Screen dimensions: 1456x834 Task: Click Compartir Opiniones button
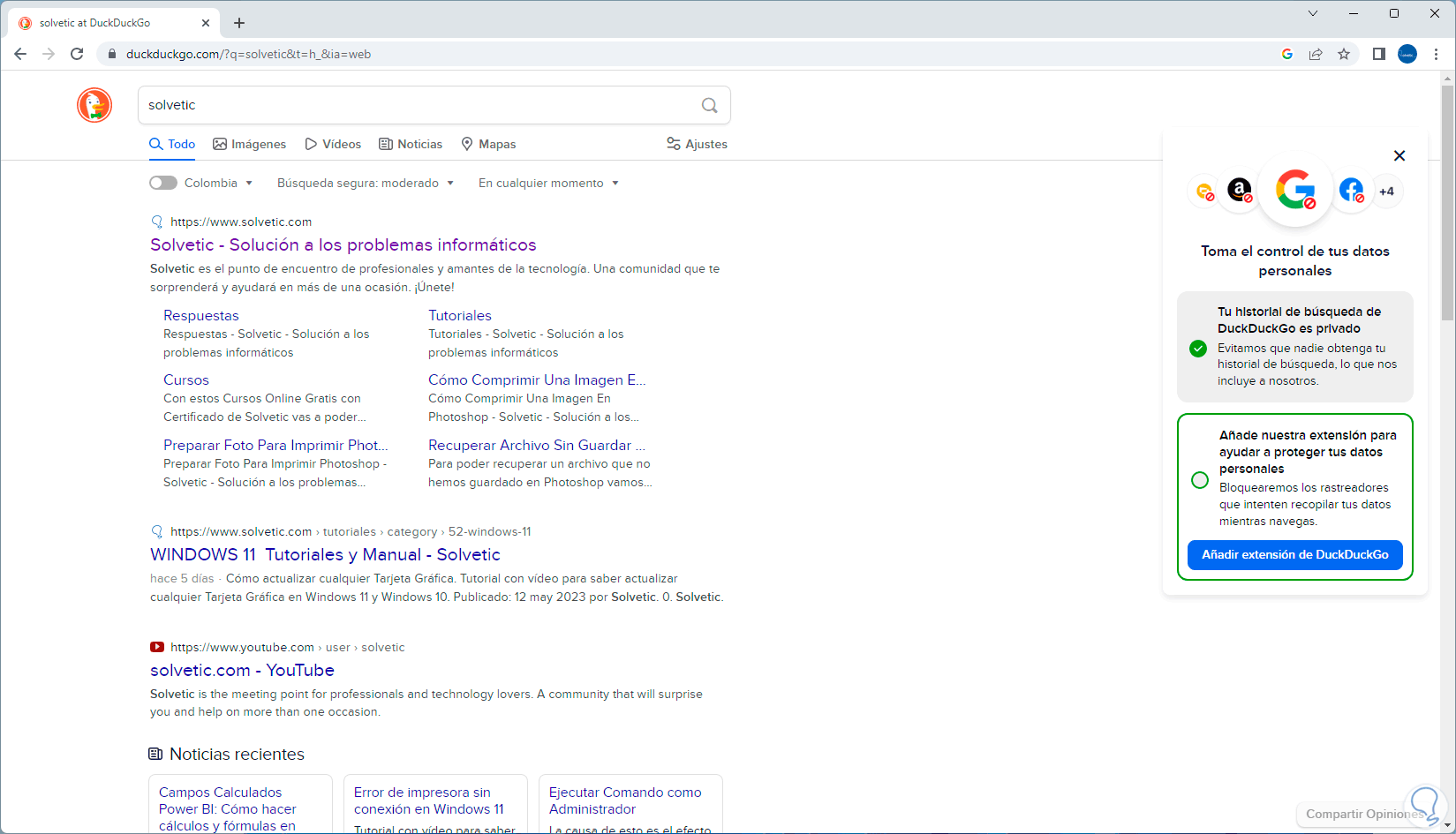point(1364,814)
